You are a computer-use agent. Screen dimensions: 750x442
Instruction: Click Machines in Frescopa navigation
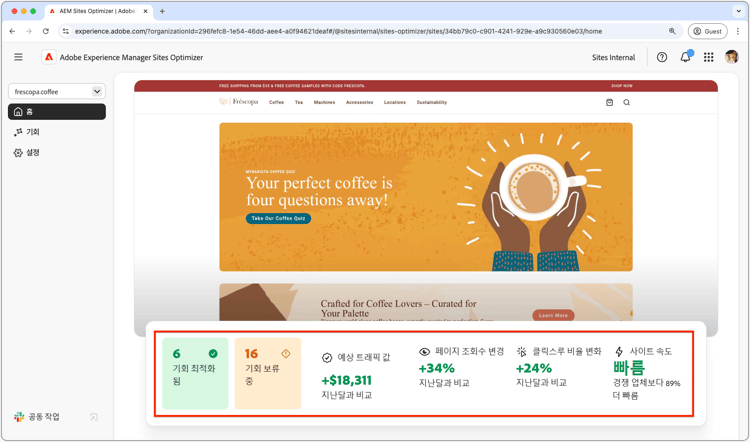(x=324, y=102)
